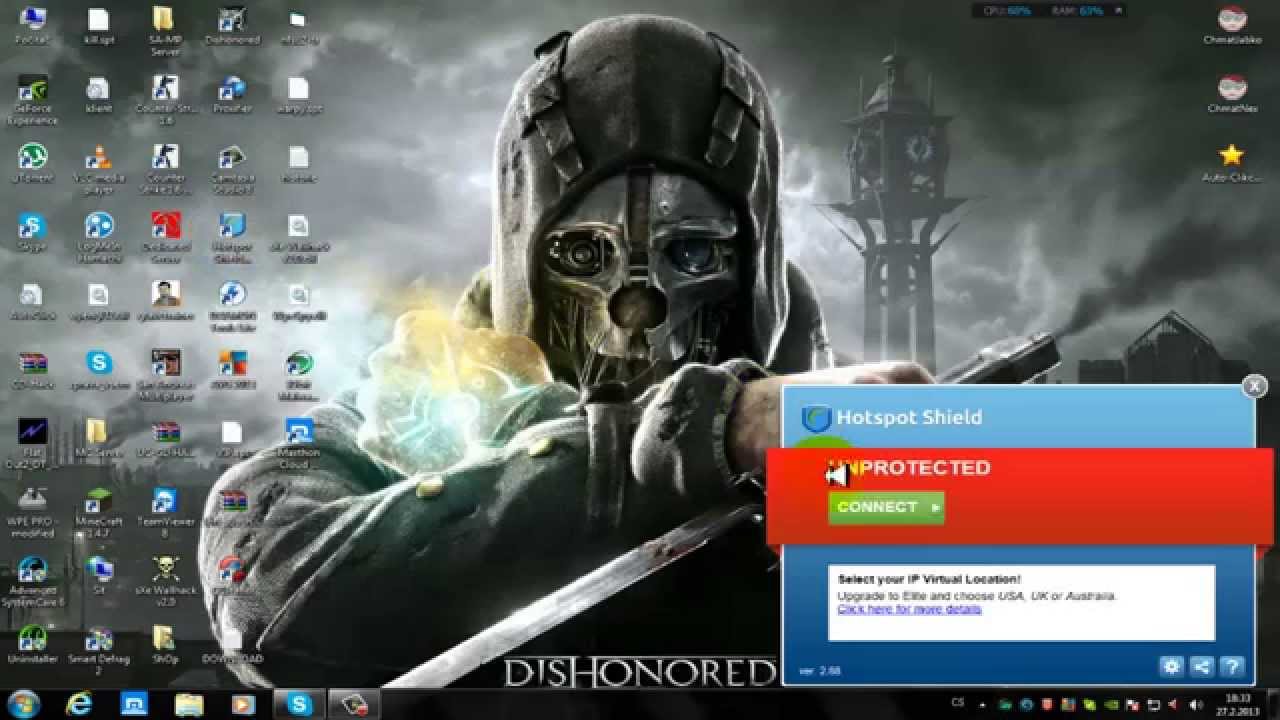The image size is (1280, 720).
Task: Switch to Skype in the taskbar
Action: tap(299, 704)
